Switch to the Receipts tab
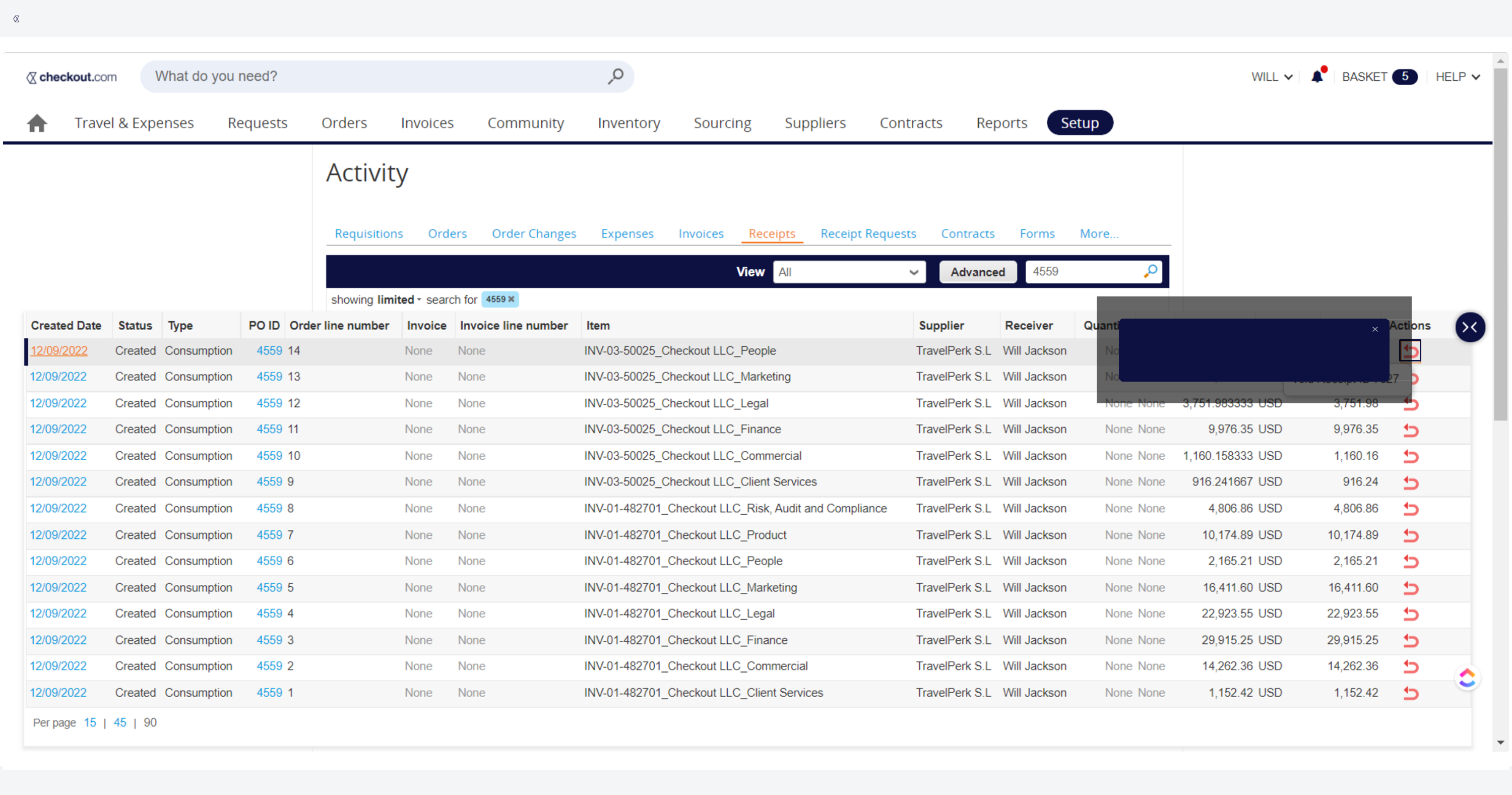This screenshot has height=795, width=1512. tap(771, 234)
